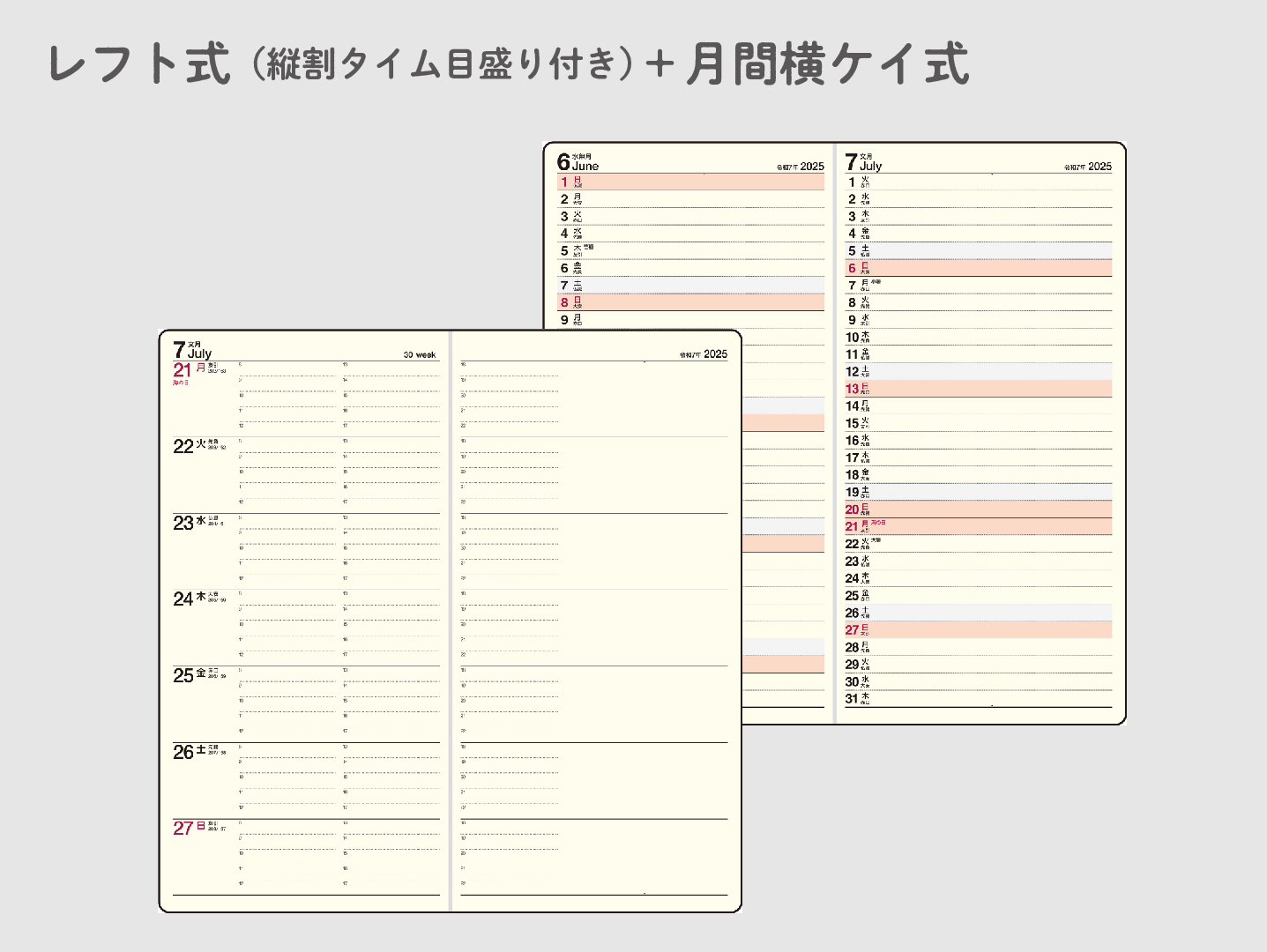Click the '7 July' monthly page header
This screenshot has width=1267, height=952.
(x=863, y=161)
